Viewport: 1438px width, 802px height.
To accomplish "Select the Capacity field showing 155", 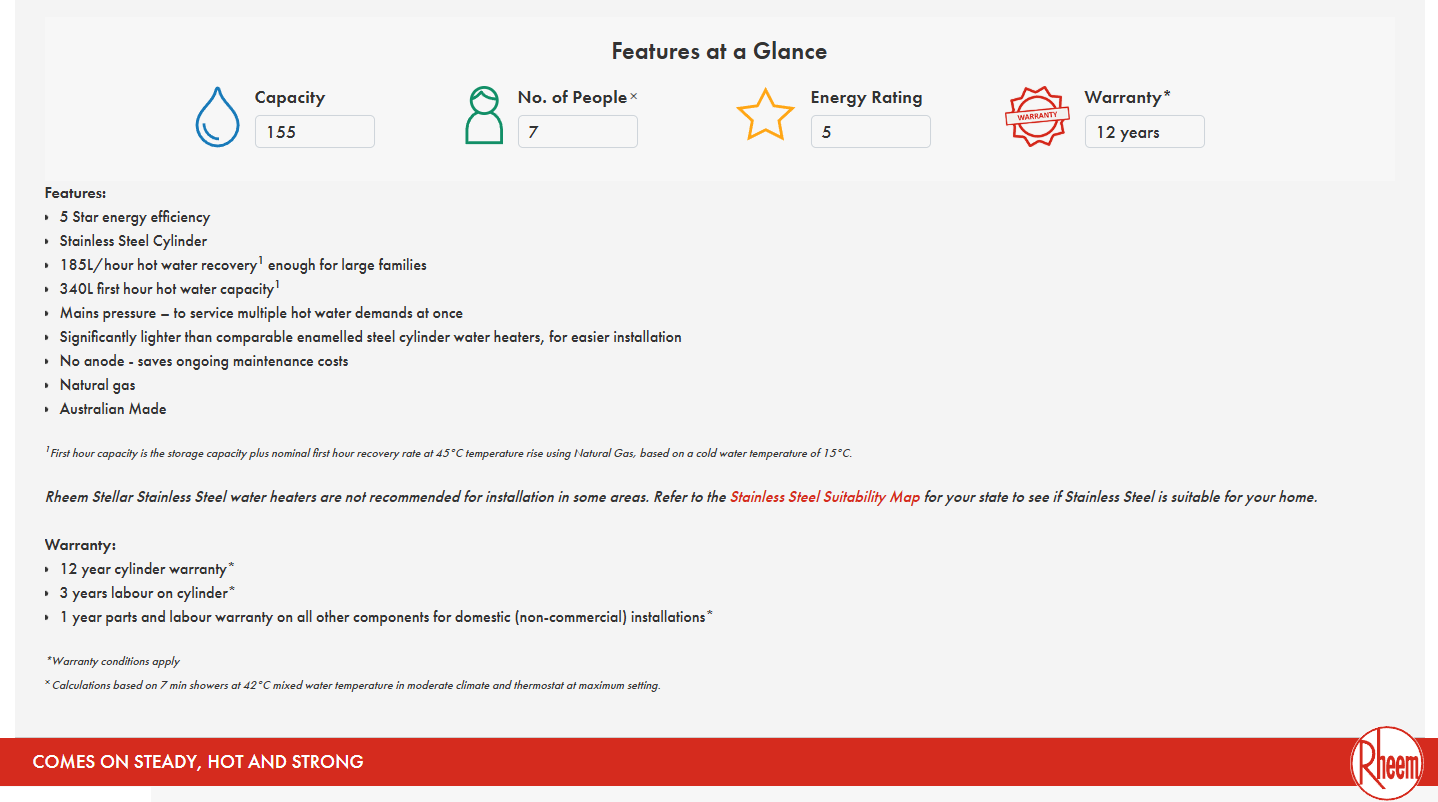I will tap(315, 132).
